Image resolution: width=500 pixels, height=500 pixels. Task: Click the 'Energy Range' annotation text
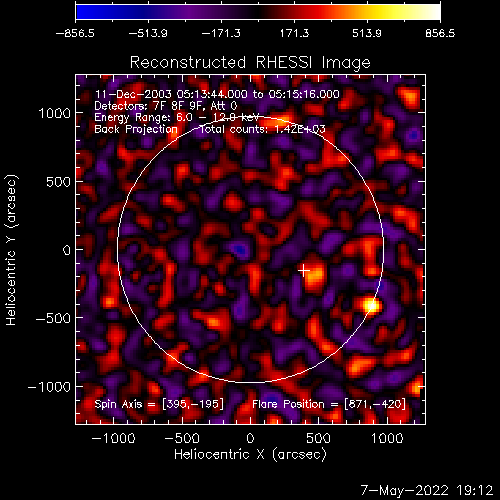pos(176,117)
